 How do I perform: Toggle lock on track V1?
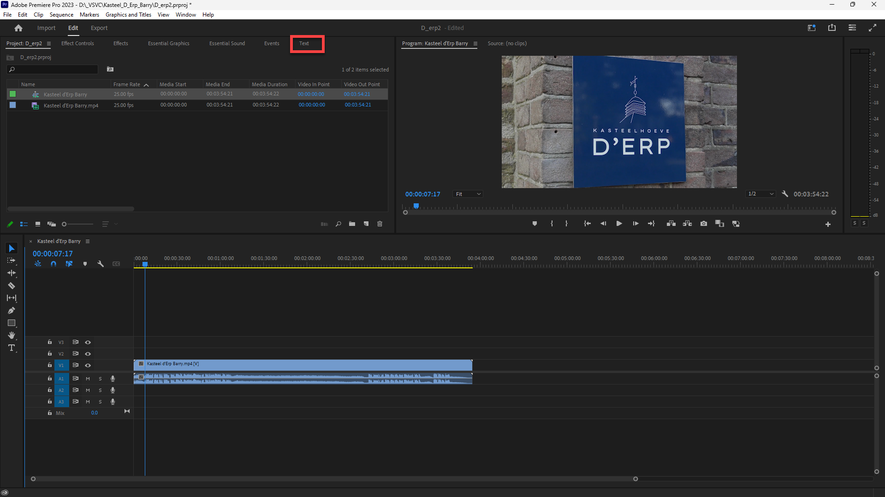pyautogui.click(x=50, y=365)
